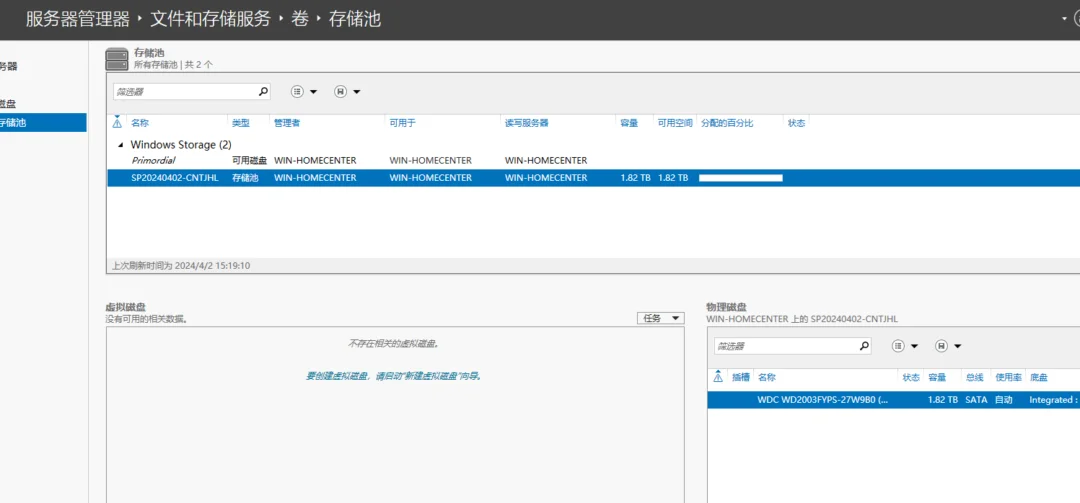Click 文件和存储服务 in the breadcrumb
The image size is (1080, 503).
[x=210, y=19]
